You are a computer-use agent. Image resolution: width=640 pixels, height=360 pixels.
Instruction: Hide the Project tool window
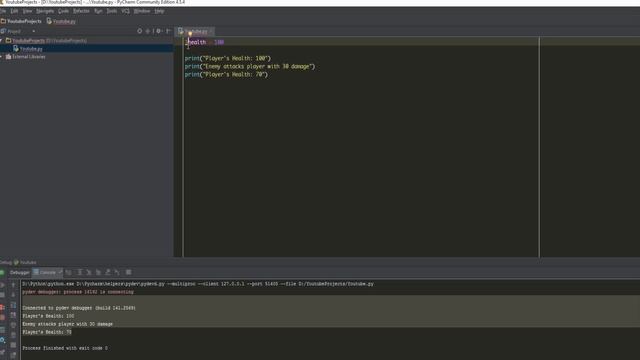point(168,31)
